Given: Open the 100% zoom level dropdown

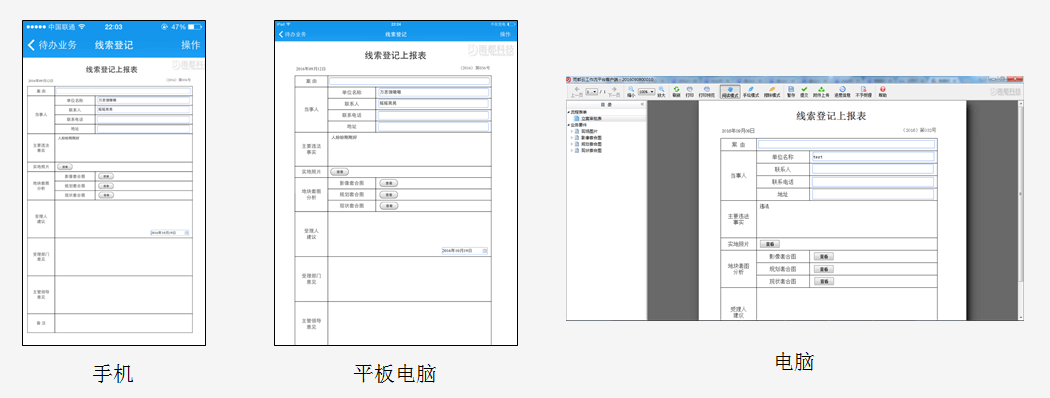Looking at the screenshot, I should [646, 91].
